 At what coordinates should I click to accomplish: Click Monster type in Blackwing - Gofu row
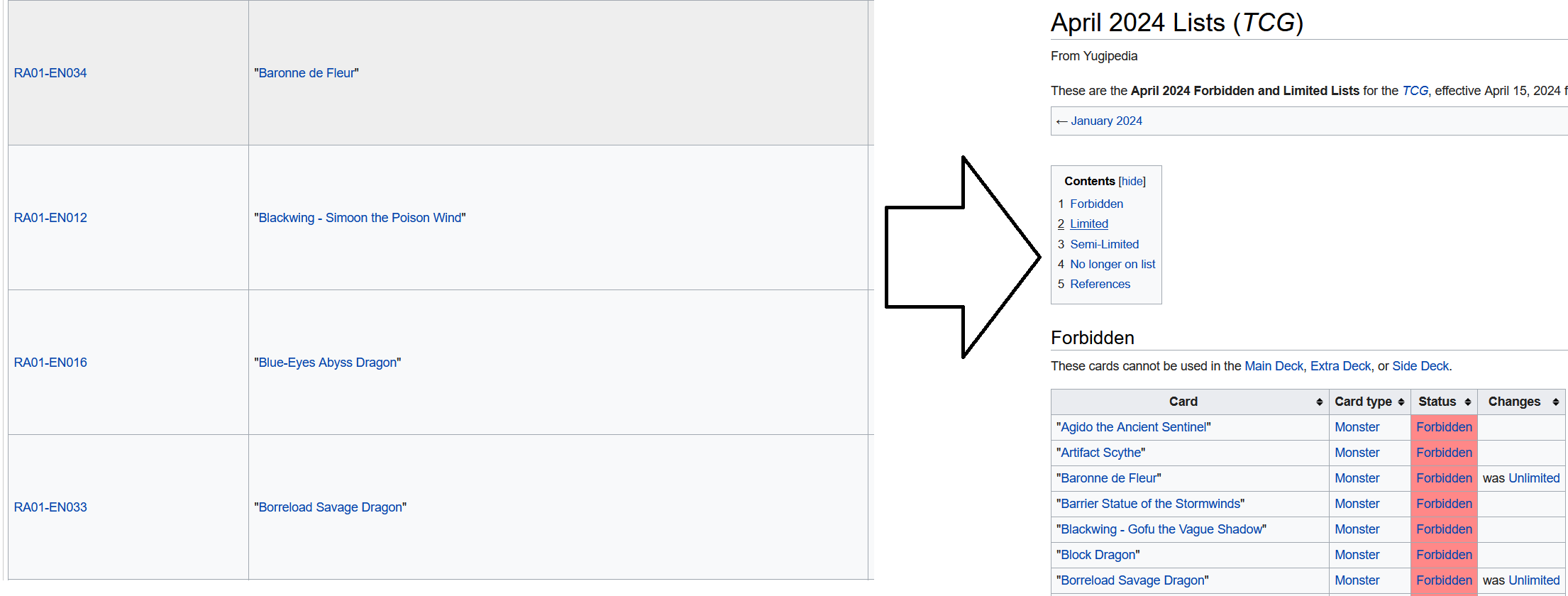1357,529
